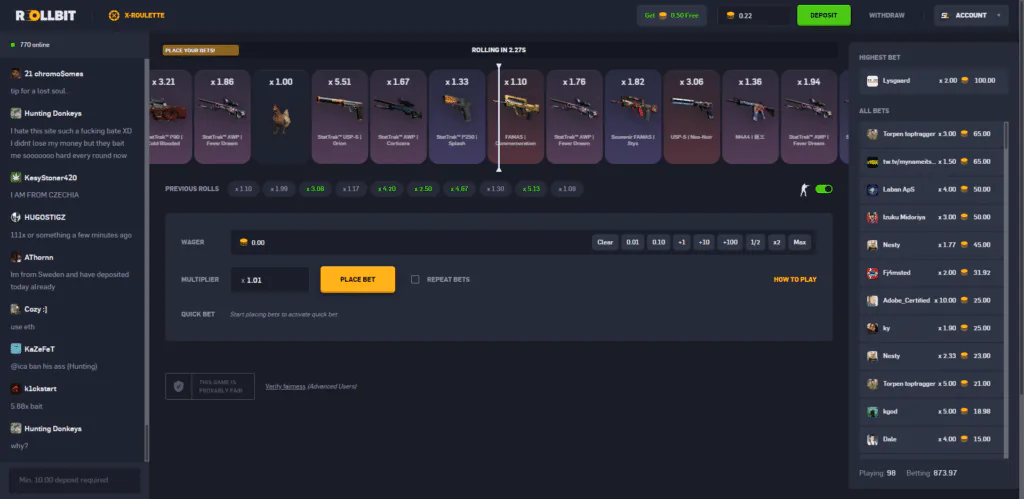Open the How To Play guide
1024x499 pixels.
[x=795, y=280]
